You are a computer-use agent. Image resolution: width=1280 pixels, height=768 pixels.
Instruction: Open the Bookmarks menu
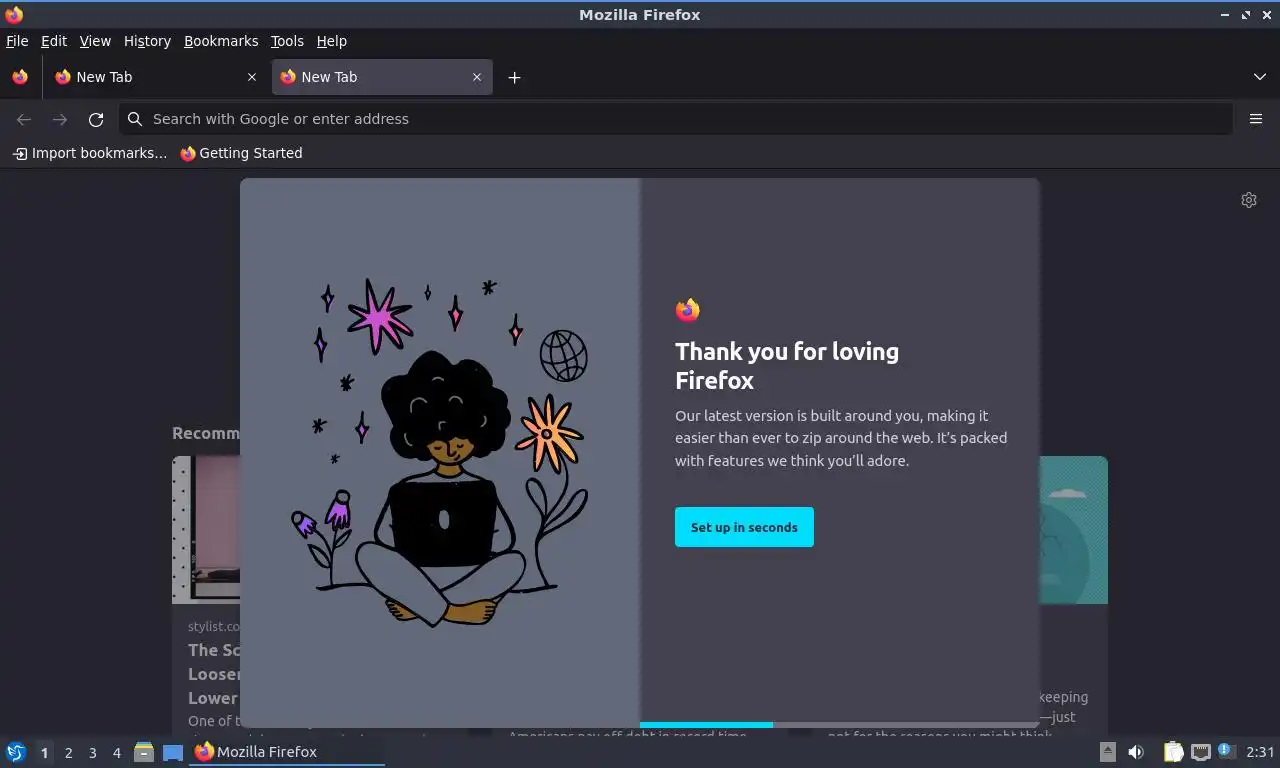[x=221, y=41]
